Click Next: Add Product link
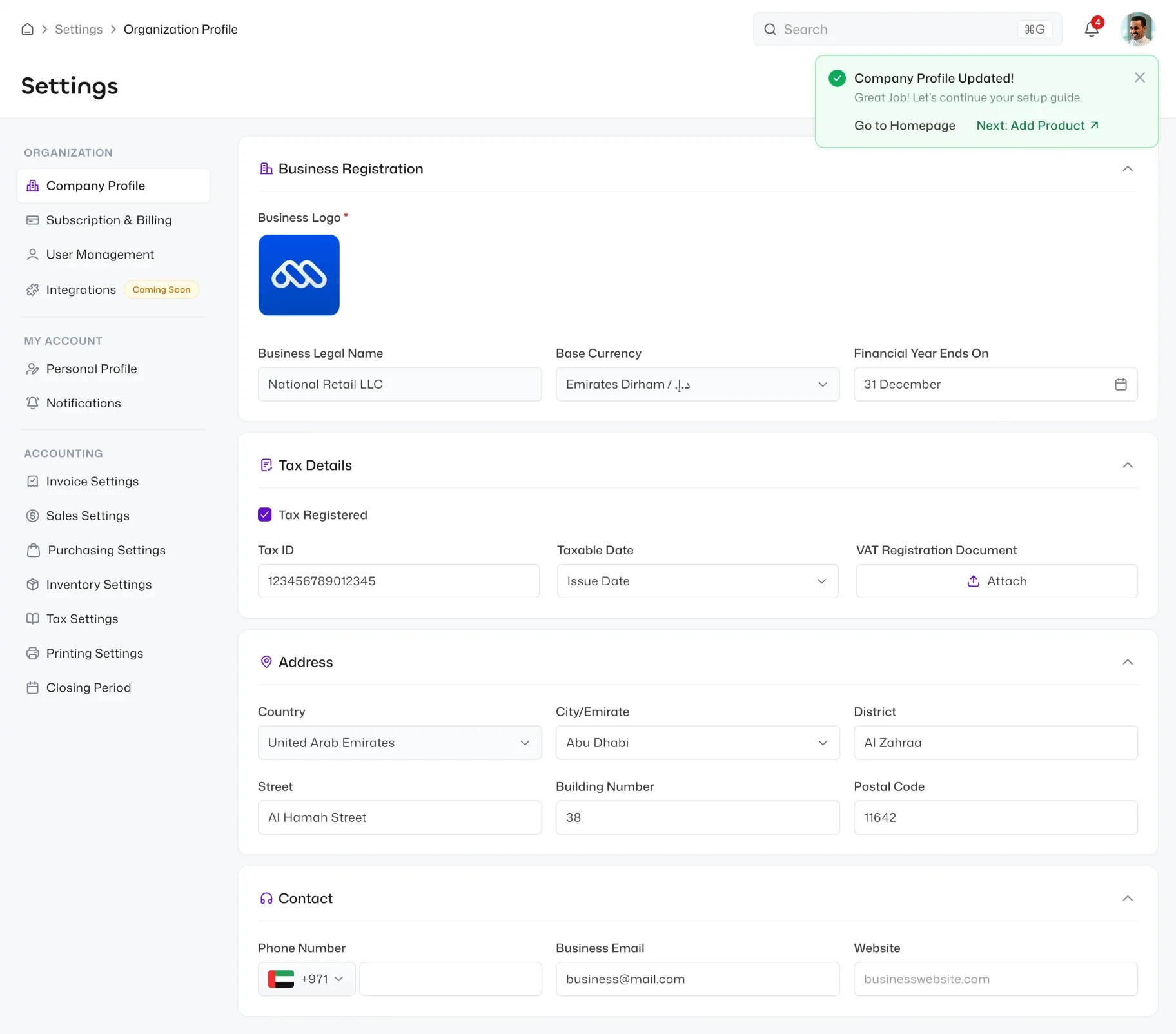1176x1034 pixels. click(1037, 126)
